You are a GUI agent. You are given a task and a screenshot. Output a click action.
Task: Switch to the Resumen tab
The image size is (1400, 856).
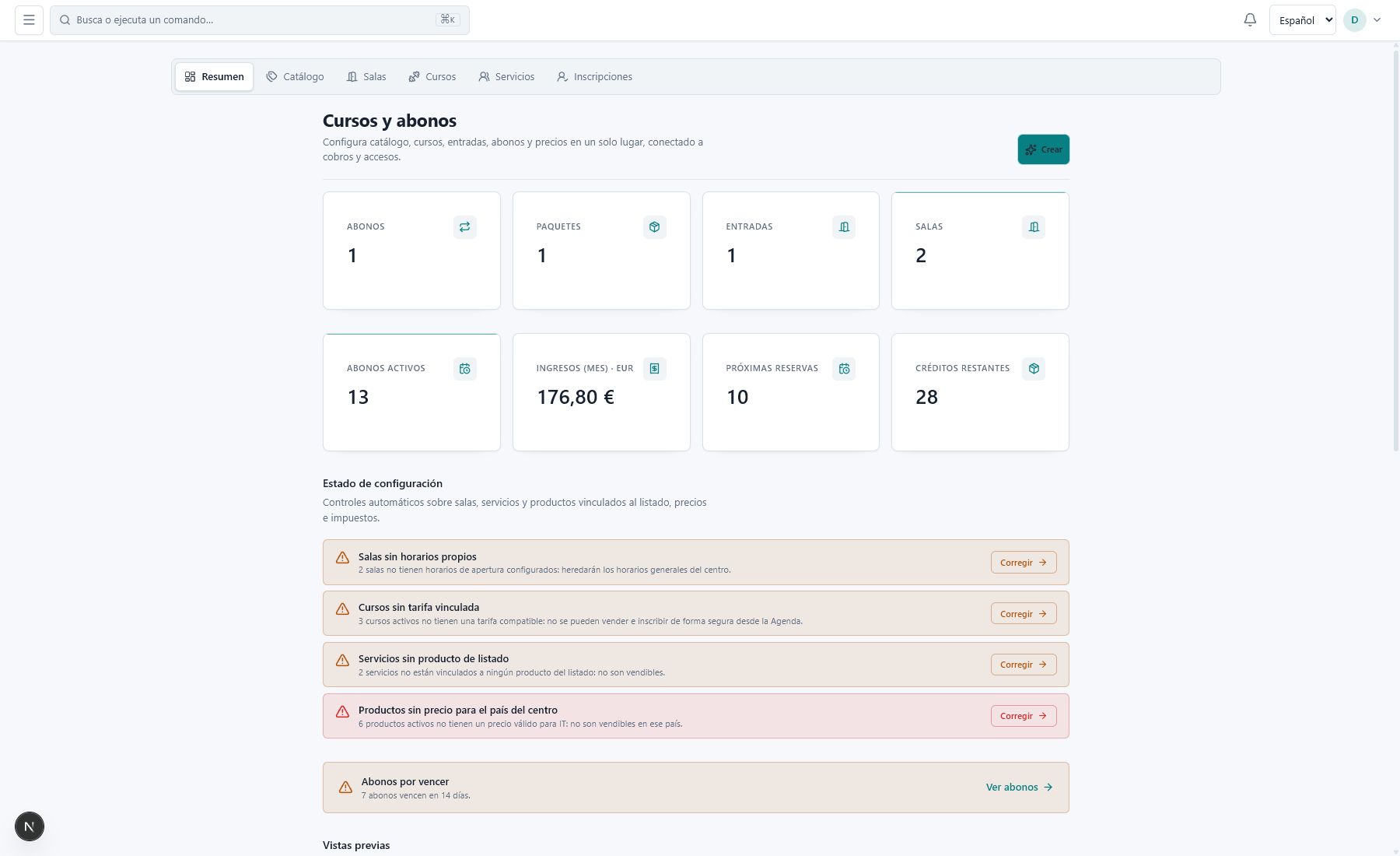[214, 76]
